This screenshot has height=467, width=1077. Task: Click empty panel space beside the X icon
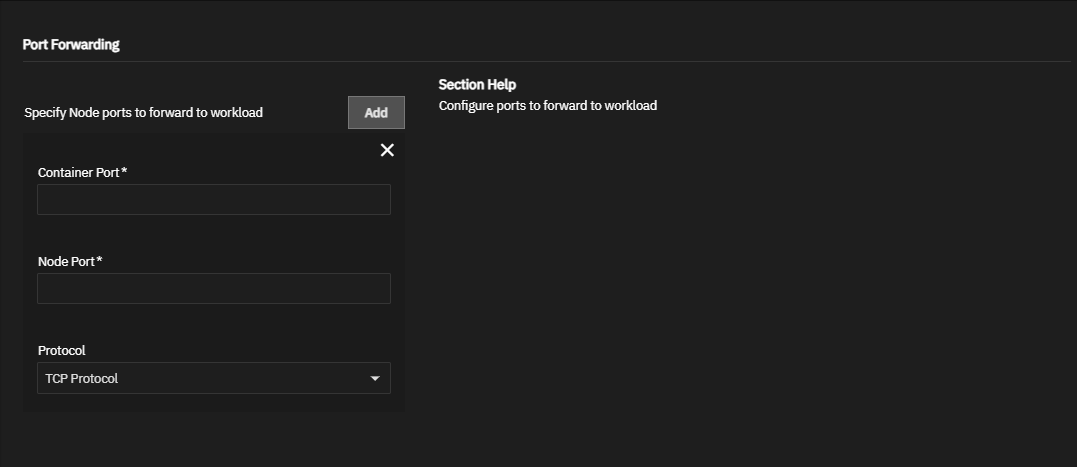200,150
